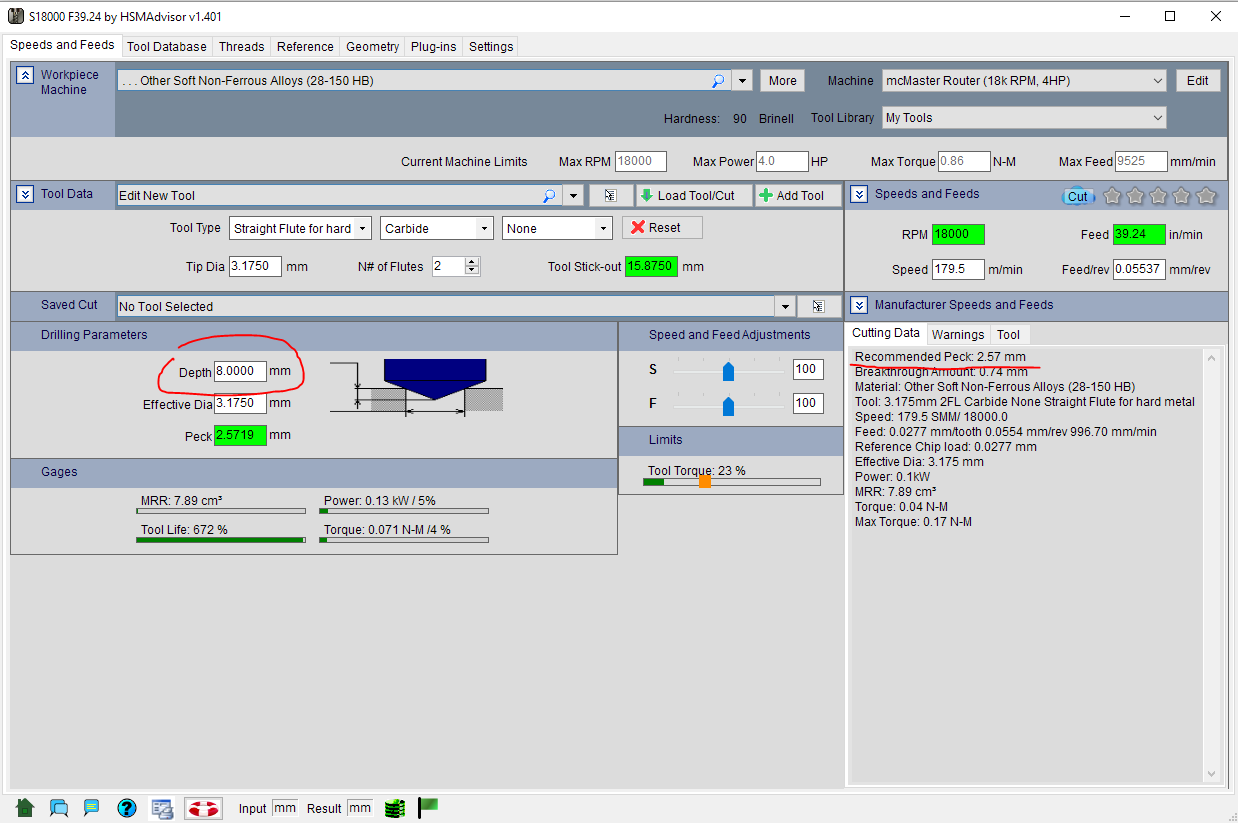Collapse the Tool Data section
The width and height of the screenshot is (1238, 823).
[23, 195]
